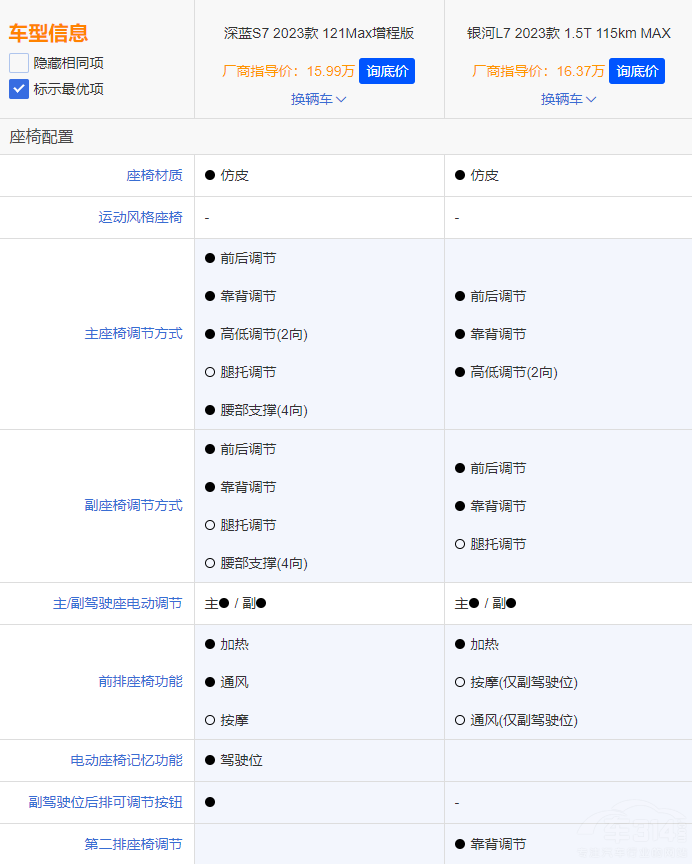Click the 16.37万 guide price for 银河L7
The width and height of the screenshot is (692, 864).
tap(583, 71)
